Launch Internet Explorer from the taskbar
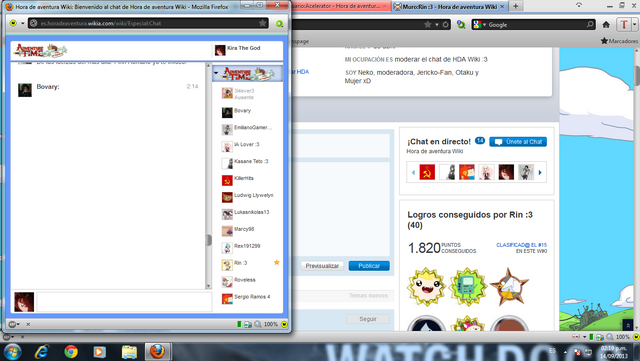 tap(42, 351)
